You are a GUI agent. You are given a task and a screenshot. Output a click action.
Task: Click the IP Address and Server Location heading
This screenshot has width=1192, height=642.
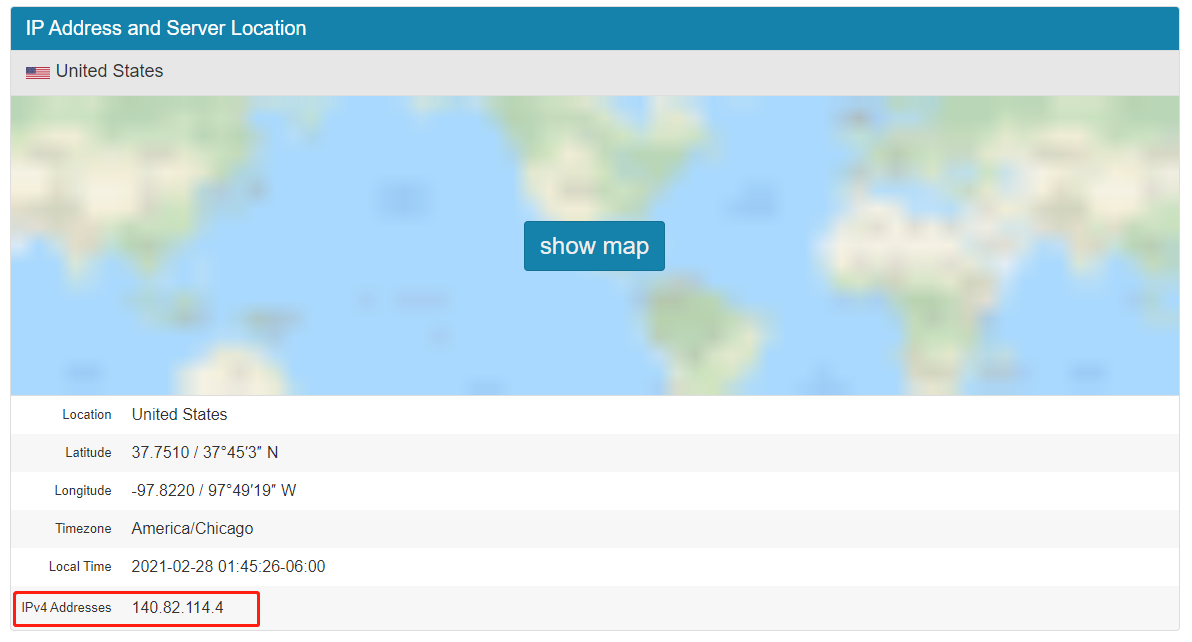(x=166, y=28)
